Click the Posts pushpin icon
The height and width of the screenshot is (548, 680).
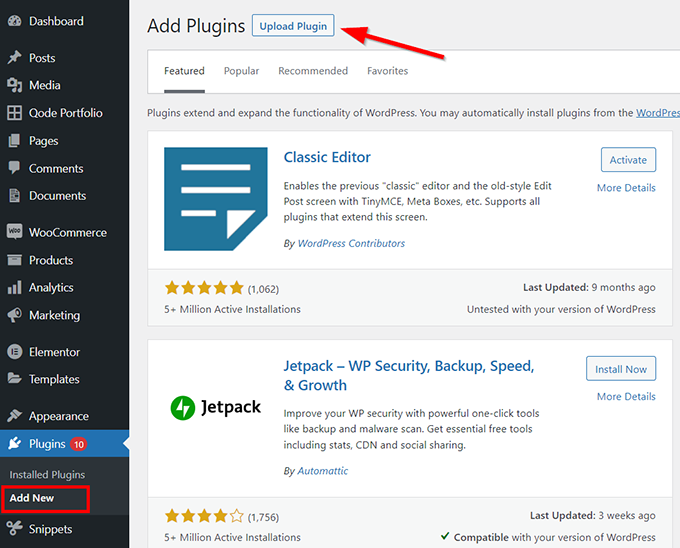(x=14, y=57)
